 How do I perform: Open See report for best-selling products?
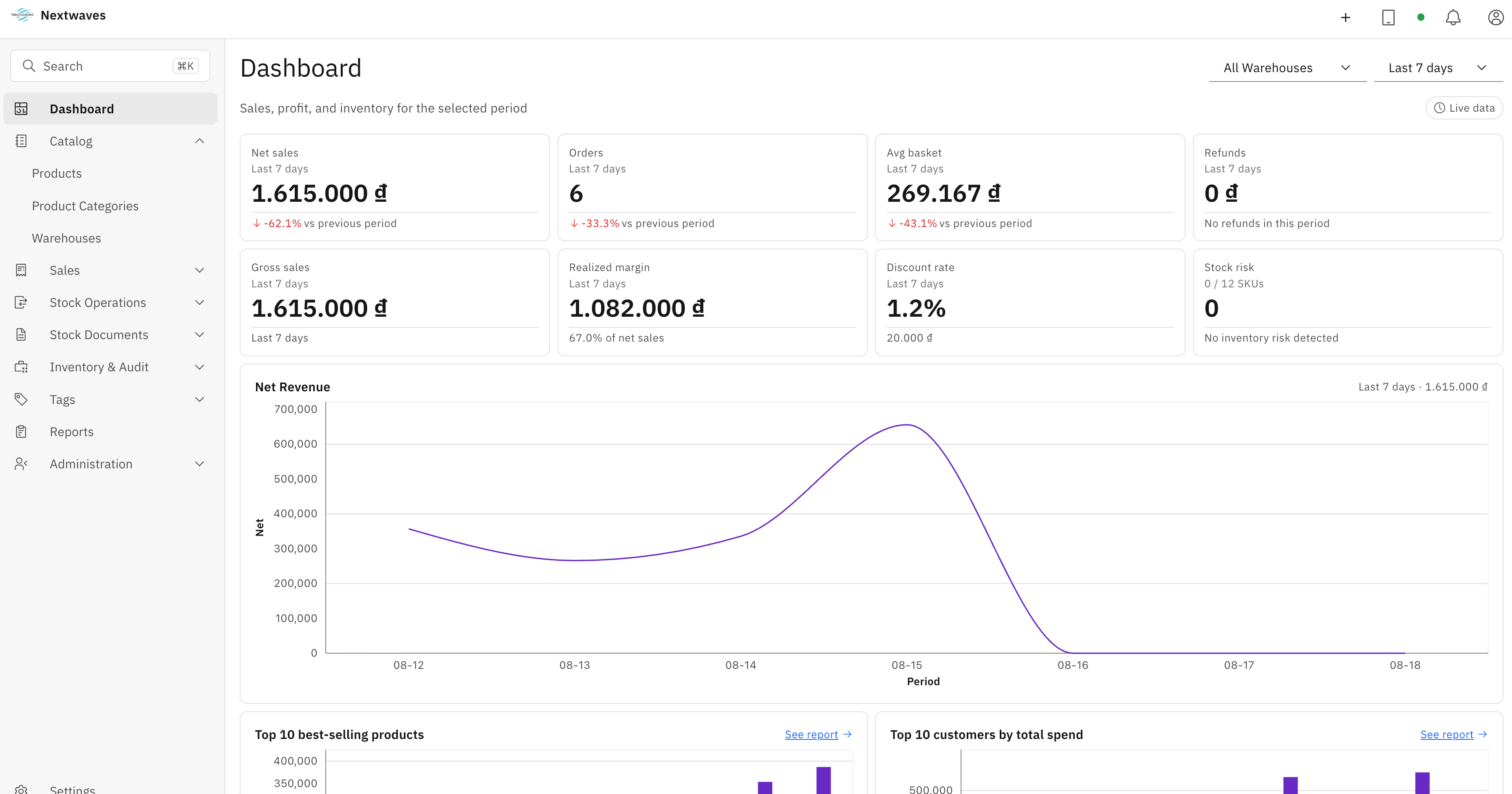click(x=811, y=734)
